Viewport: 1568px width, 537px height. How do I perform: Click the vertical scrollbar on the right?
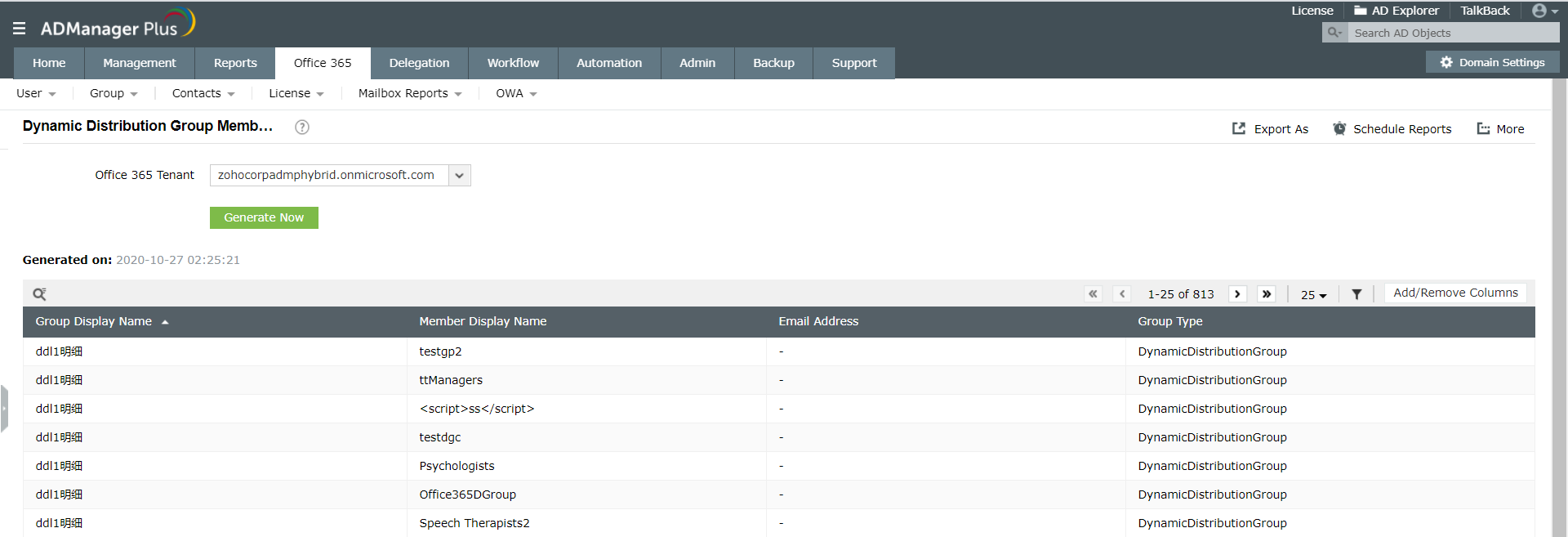click(1559, 307)
